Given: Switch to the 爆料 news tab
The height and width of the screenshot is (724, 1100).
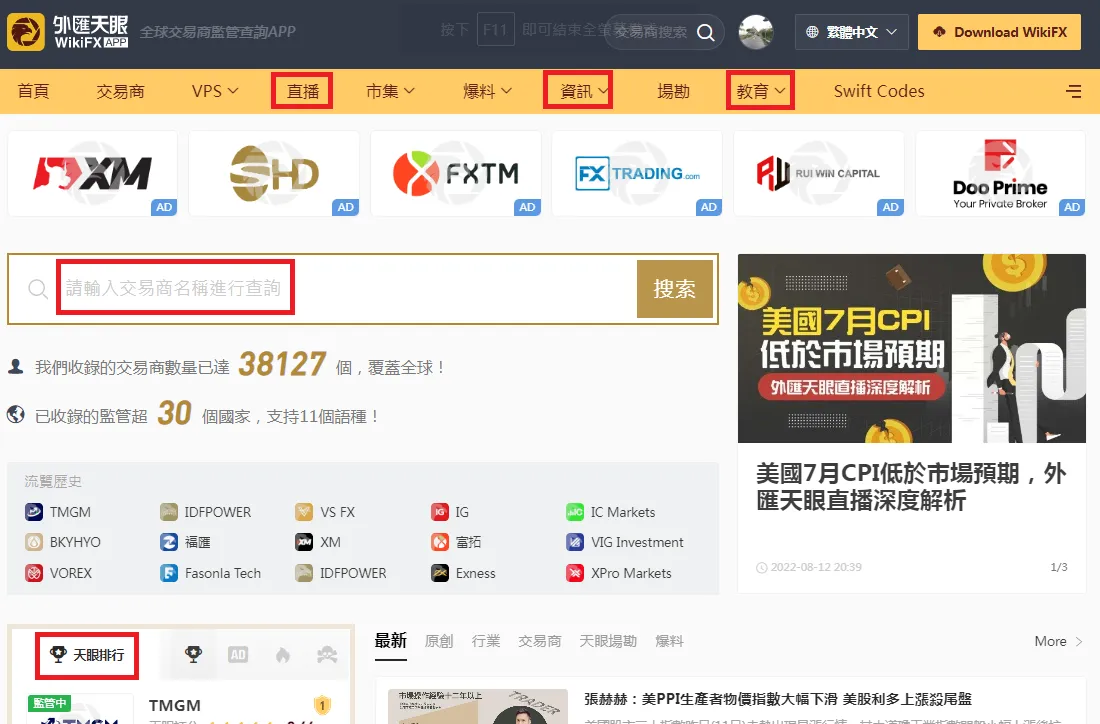Looking at the screenshot, I should pos(669,641).
